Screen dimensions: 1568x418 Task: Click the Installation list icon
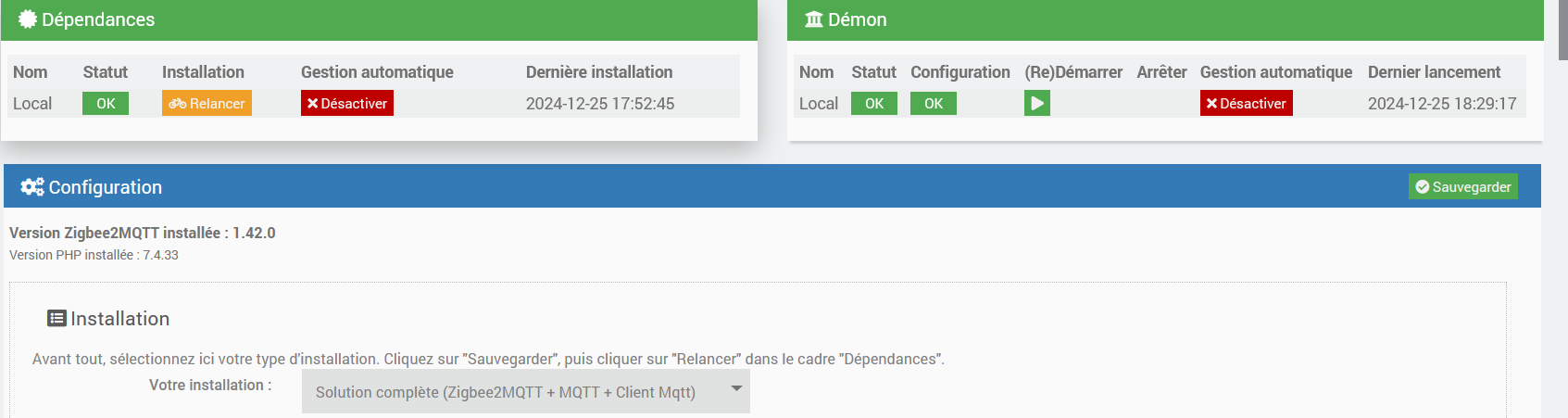pyautogui.click(x=56, y=319)
